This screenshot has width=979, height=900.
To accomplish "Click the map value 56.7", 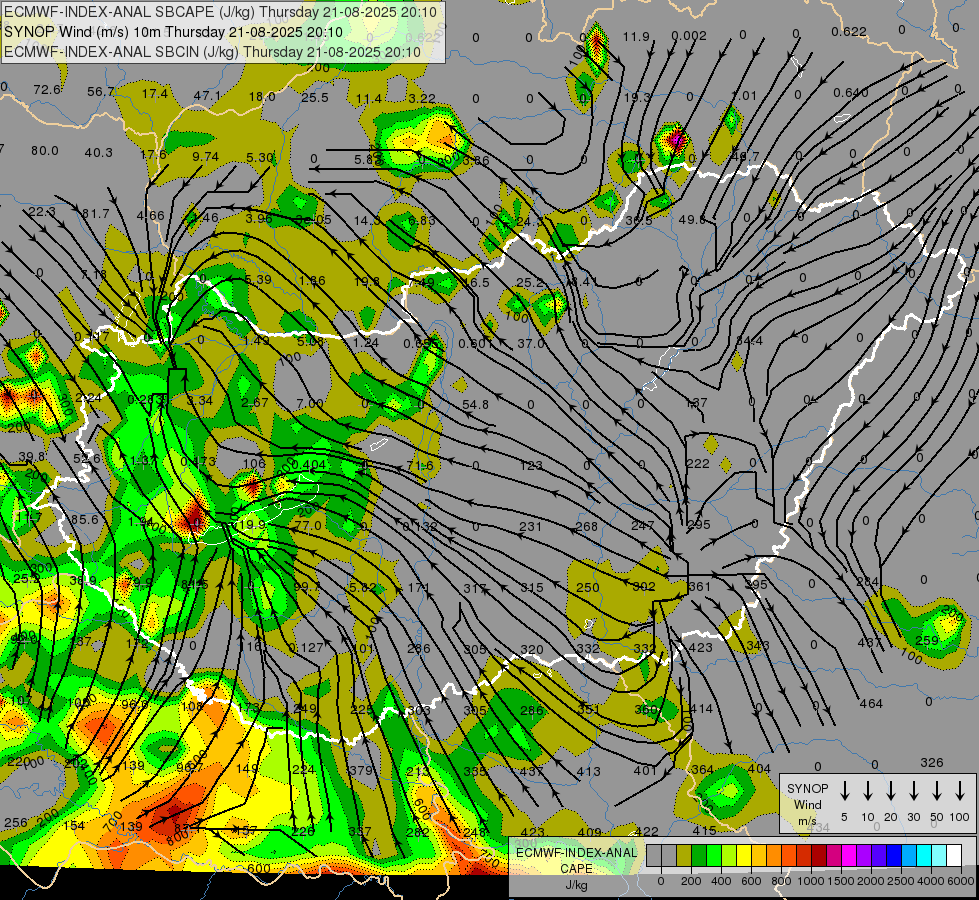I will pyautogui.click(x=101, y=92).
